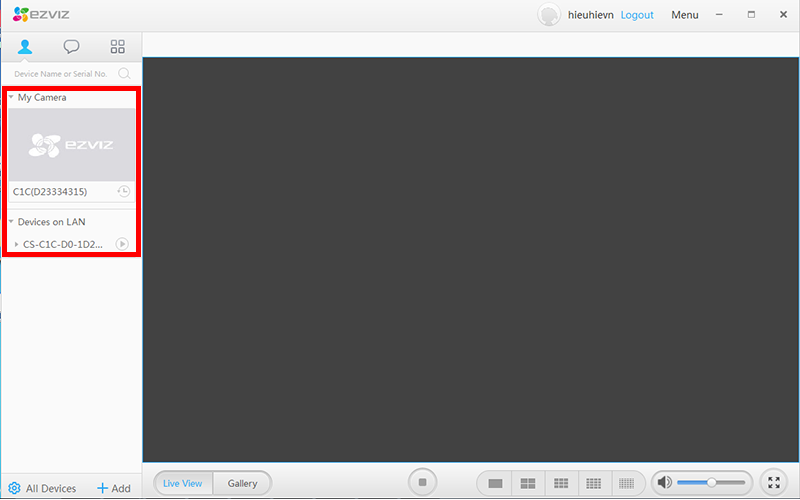The width and height of the screenshot is (800, 500).
Task: Select the nine-window grid layout
Action: pos(560,484)
